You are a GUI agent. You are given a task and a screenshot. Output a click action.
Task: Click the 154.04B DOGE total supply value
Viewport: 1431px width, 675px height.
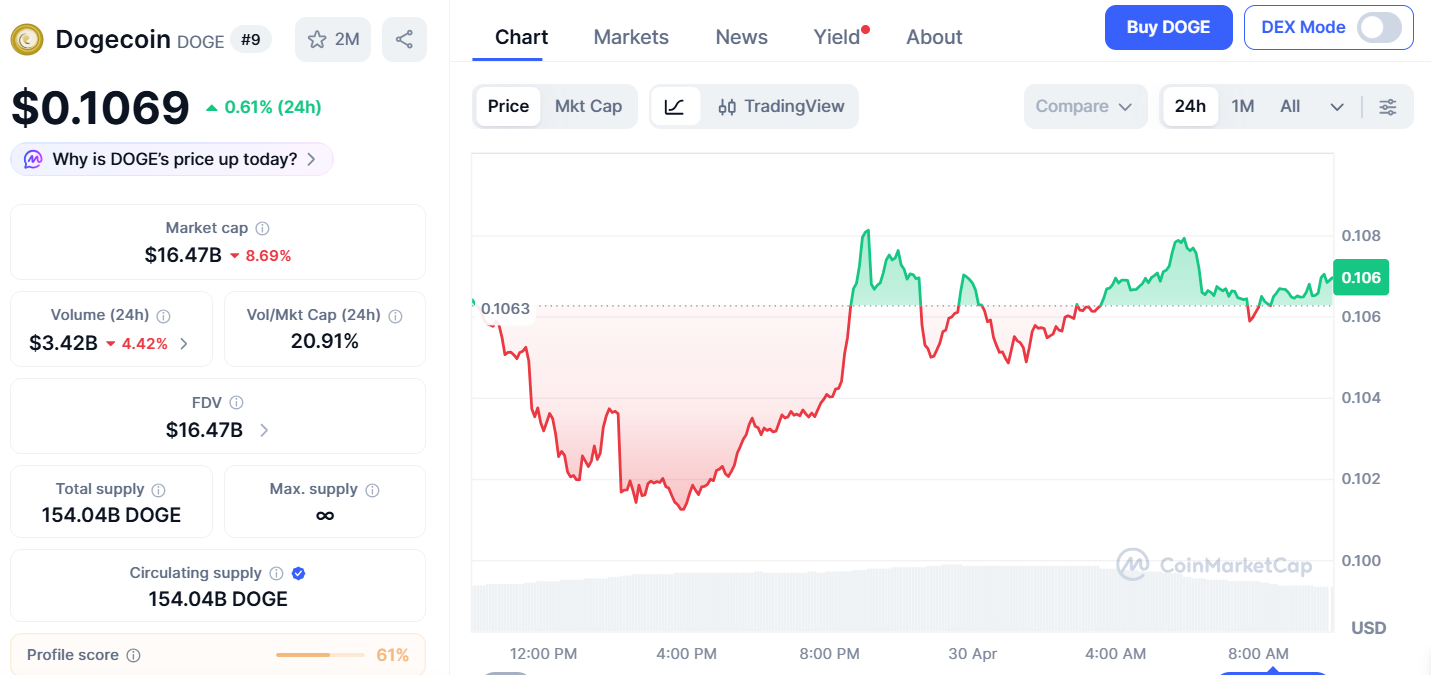click(112, 515)
